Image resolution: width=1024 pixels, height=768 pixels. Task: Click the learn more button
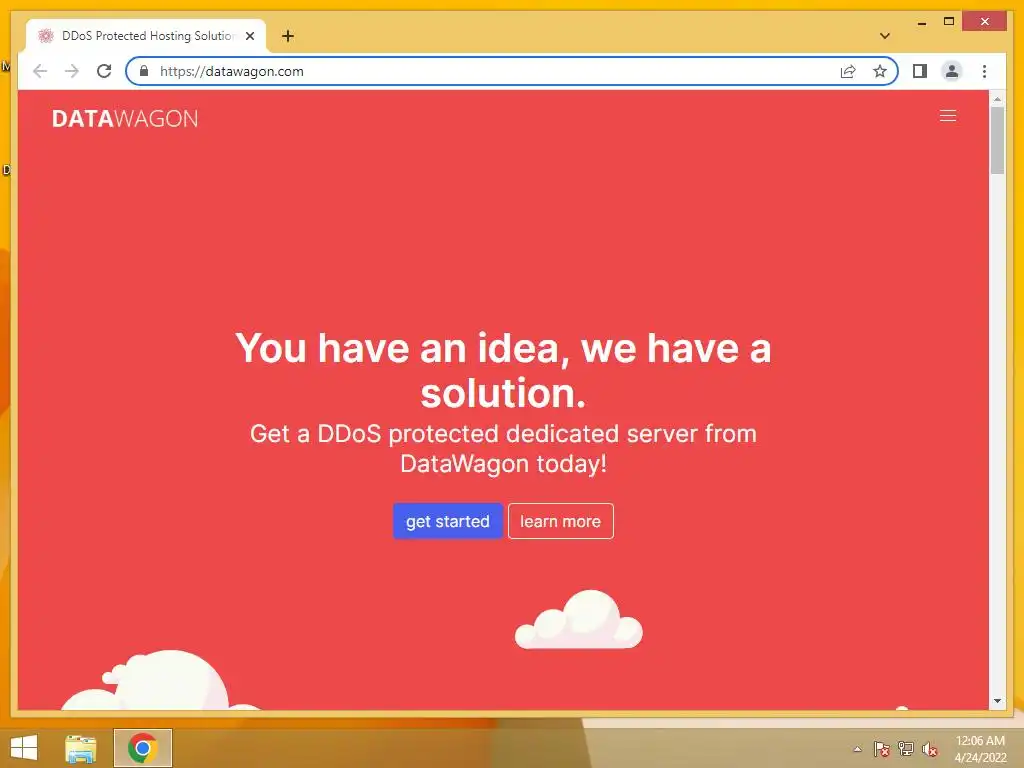click(x=560, y=521)
